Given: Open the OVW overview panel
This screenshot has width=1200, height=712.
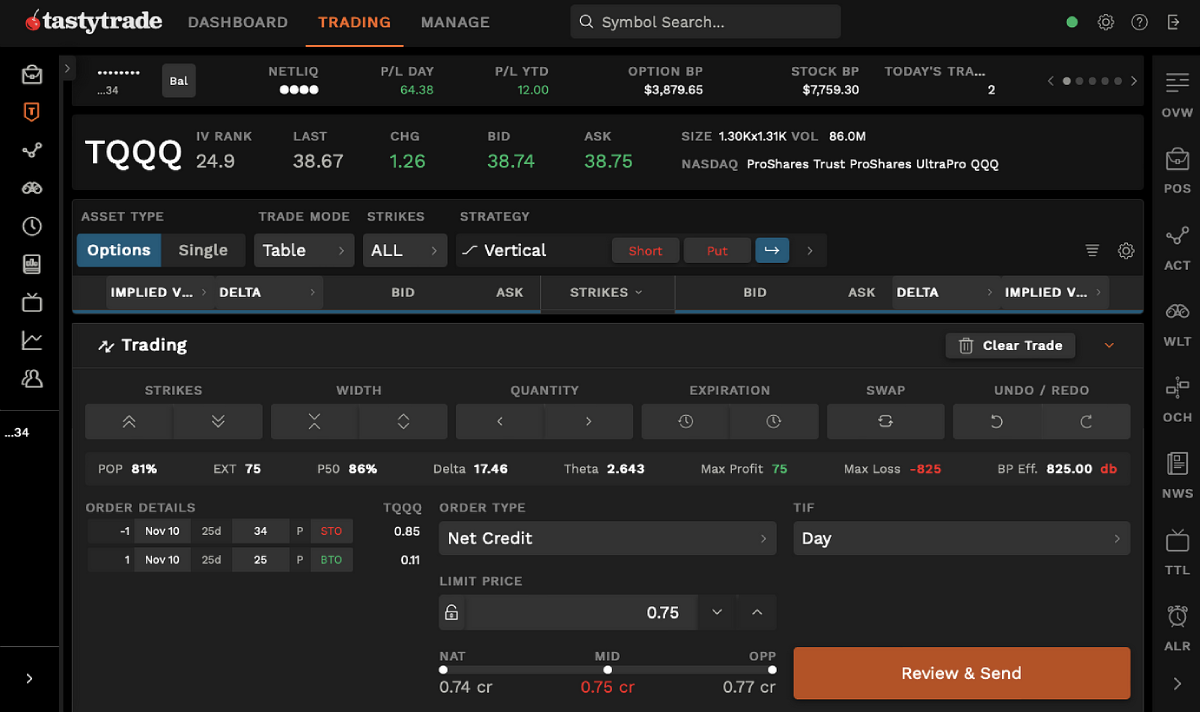Looking at the screenshot, I should [x=1177, y=94].
